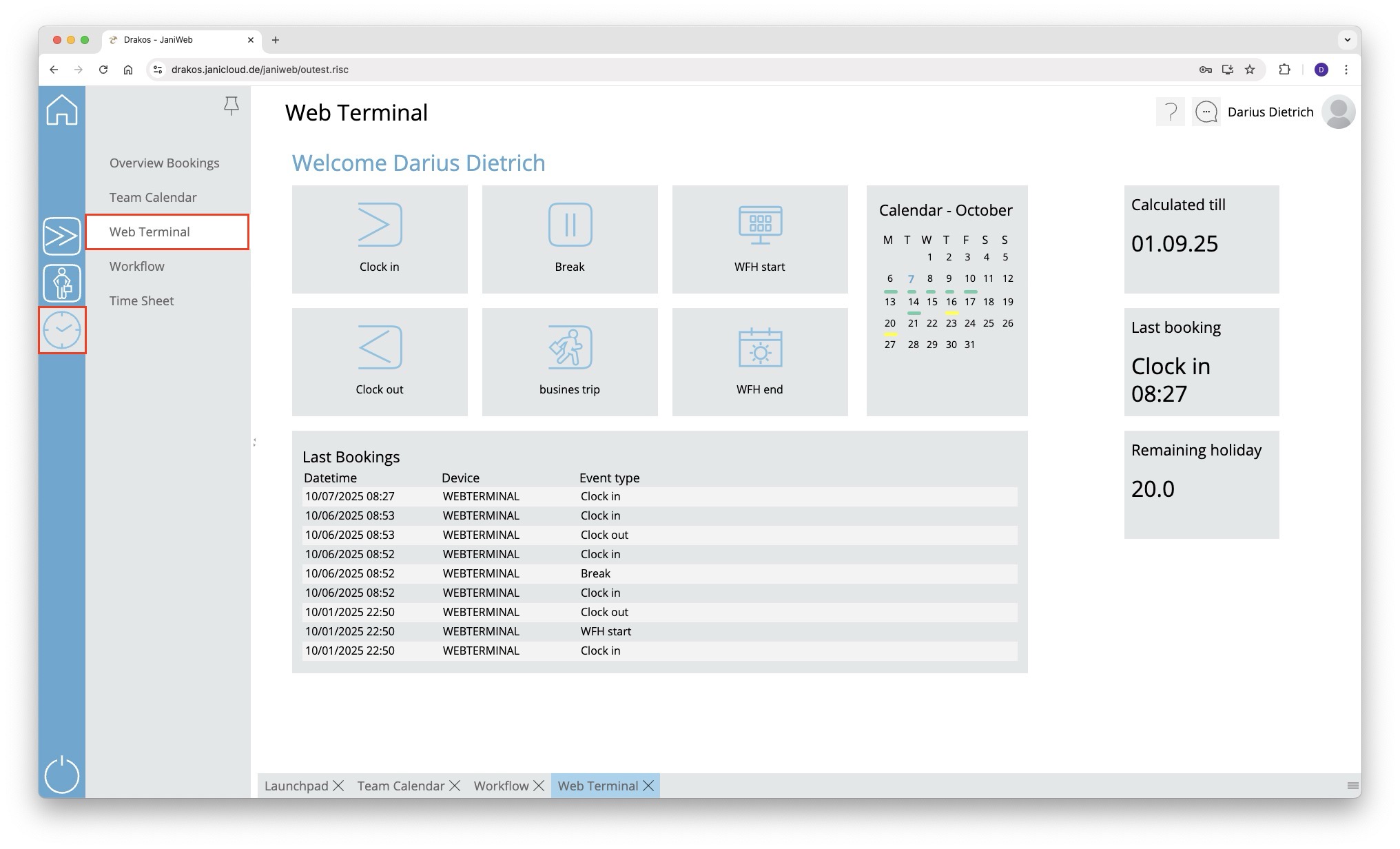Open the chat messages bubble icon

(x=1206, y=112)
